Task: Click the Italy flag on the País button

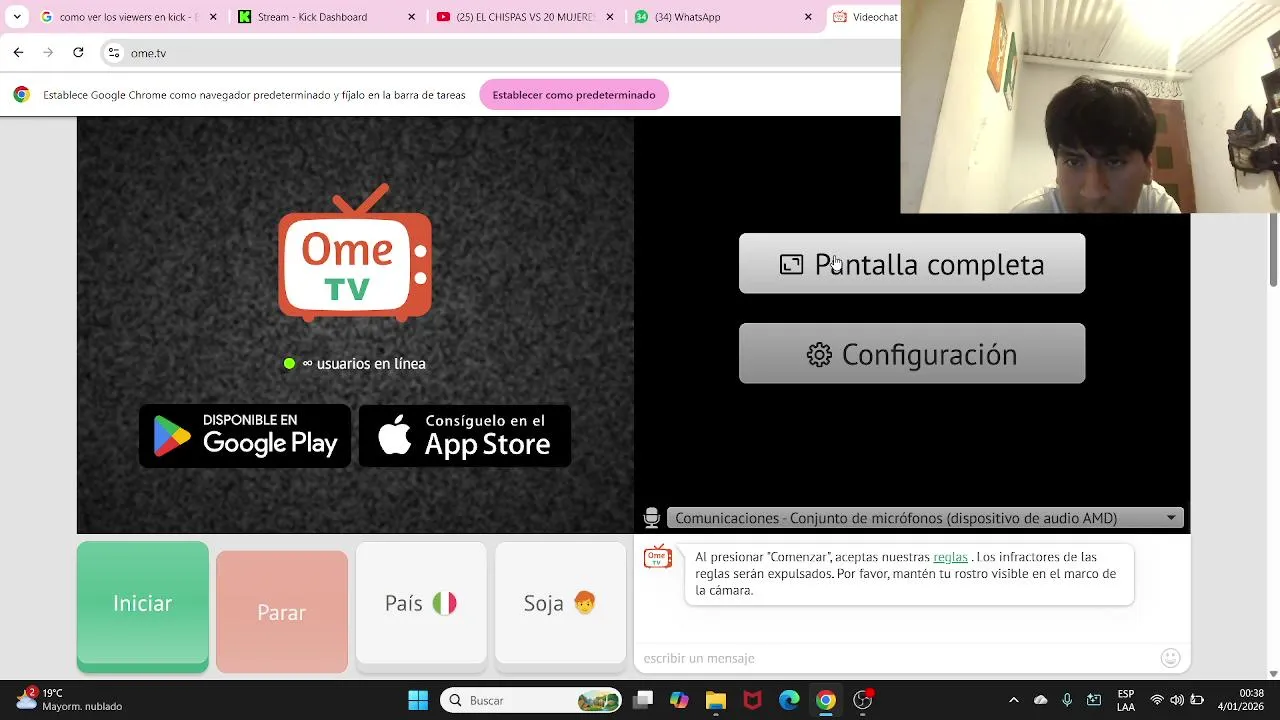Action: 444,603
